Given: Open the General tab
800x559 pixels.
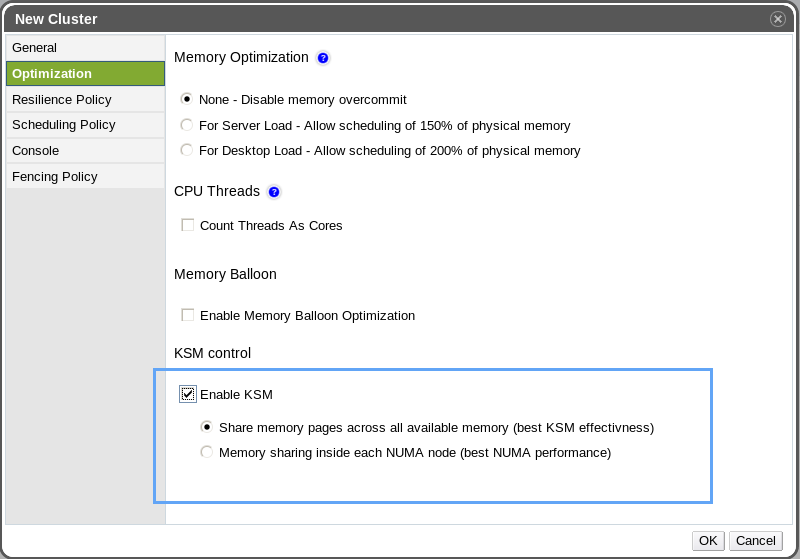Looking at the screenshot, I should click(85, 48).
